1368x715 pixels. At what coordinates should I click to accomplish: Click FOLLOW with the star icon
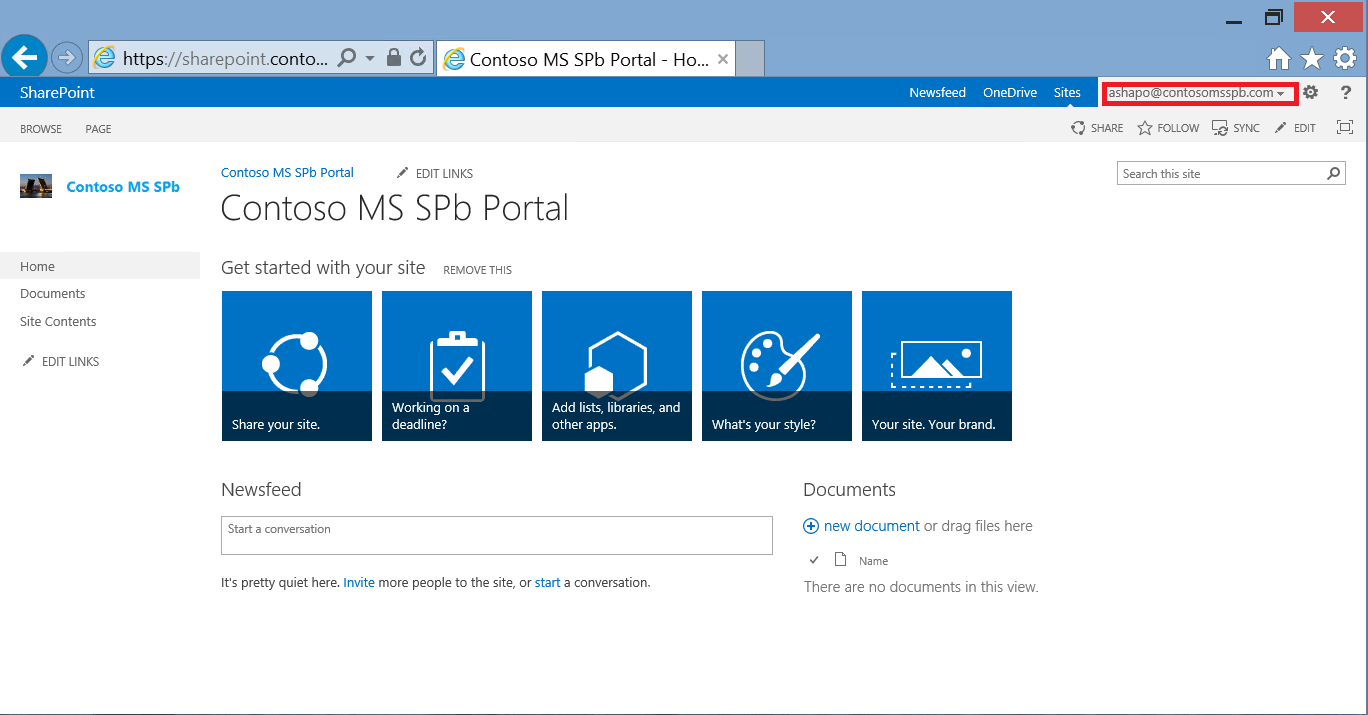click(x=1168, y=128)
